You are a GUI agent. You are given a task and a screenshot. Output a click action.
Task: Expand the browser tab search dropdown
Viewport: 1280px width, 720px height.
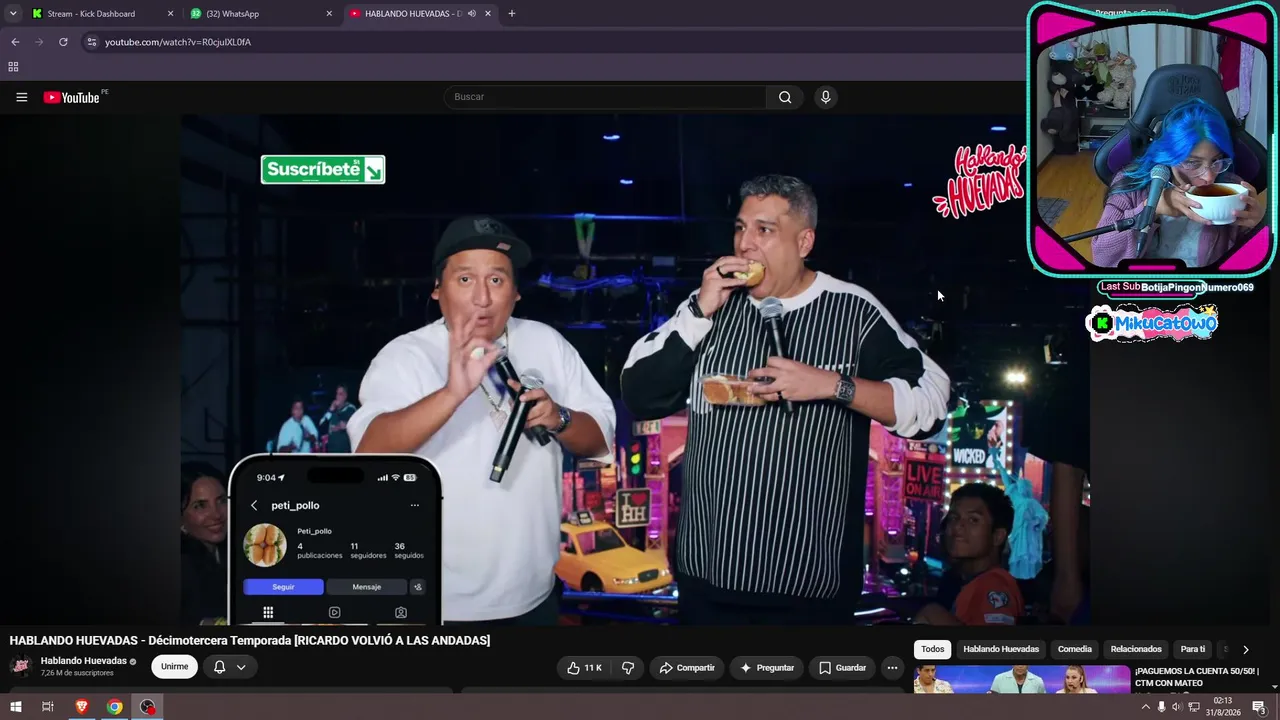coord(13,14)
